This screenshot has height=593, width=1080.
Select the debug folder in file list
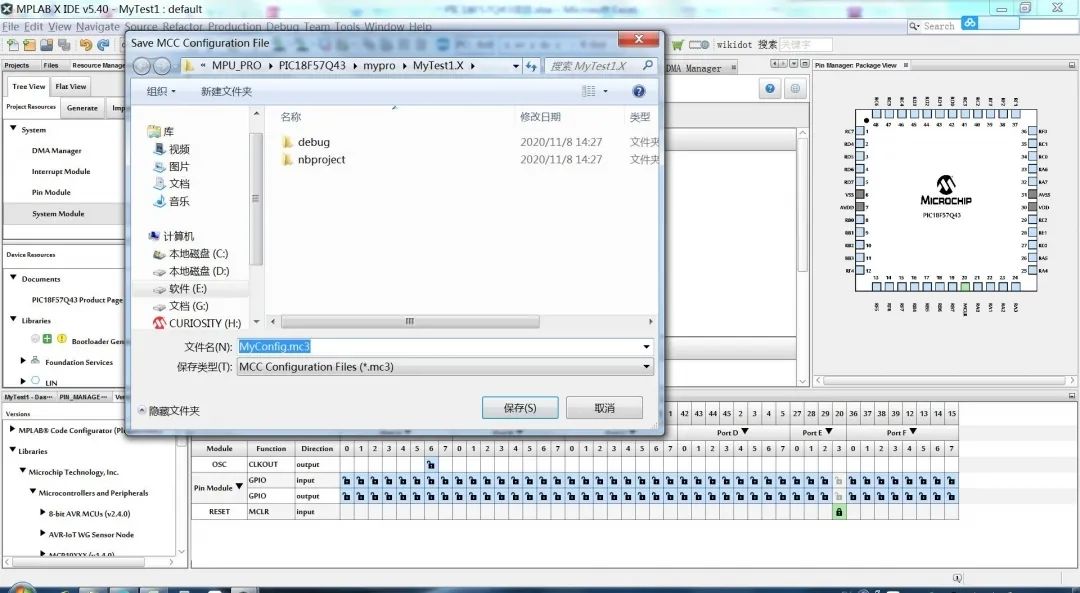(x=313, y=142)
